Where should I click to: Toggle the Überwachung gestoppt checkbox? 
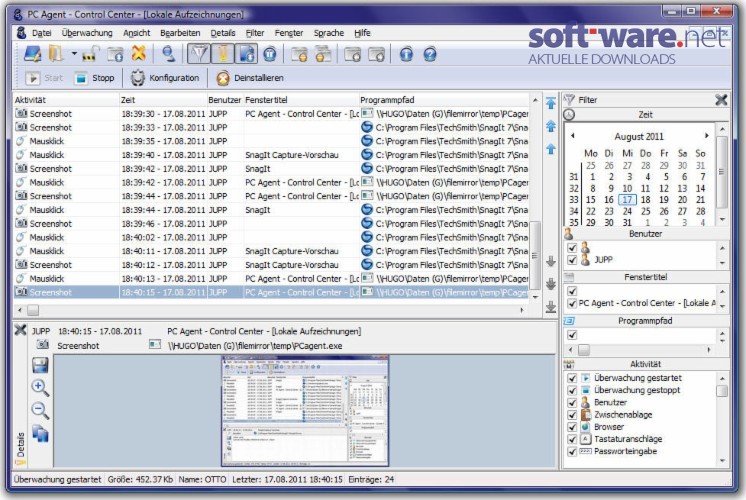pos(572,391)
